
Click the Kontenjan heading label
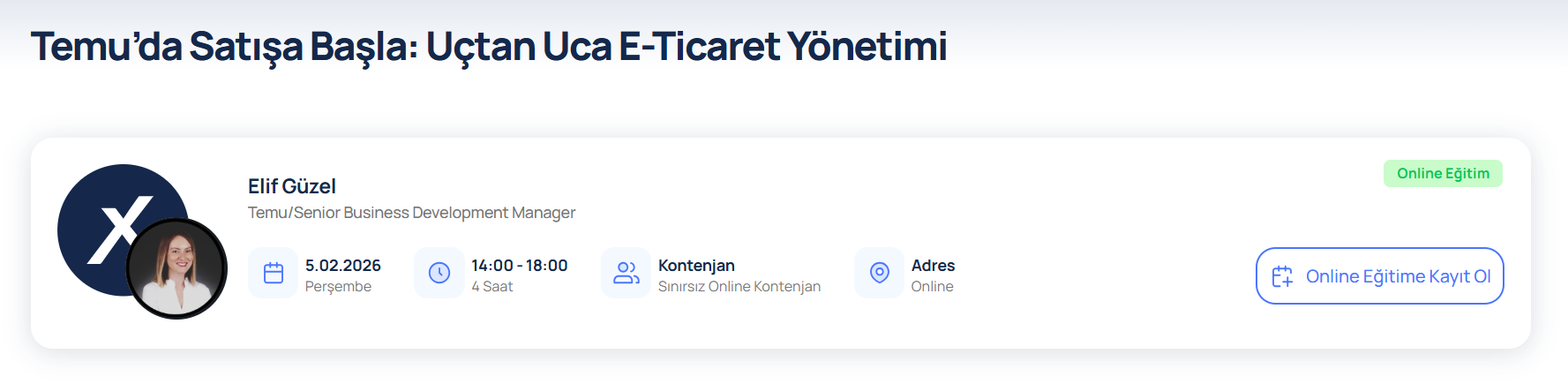696,266
